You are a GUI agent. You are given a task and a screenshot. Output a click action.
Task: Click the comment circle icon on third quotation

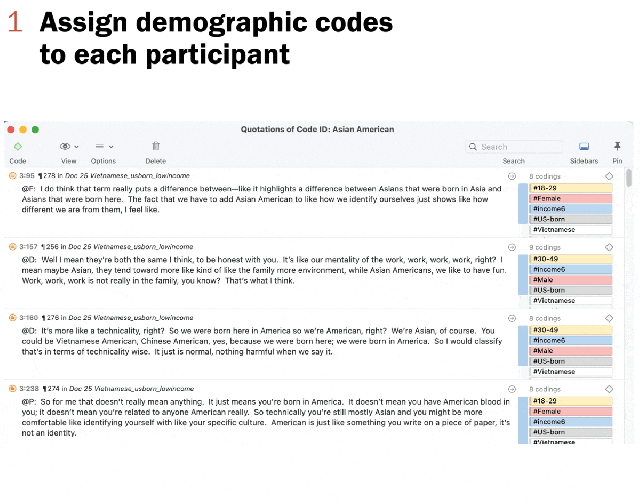click(x=512, y=316)
